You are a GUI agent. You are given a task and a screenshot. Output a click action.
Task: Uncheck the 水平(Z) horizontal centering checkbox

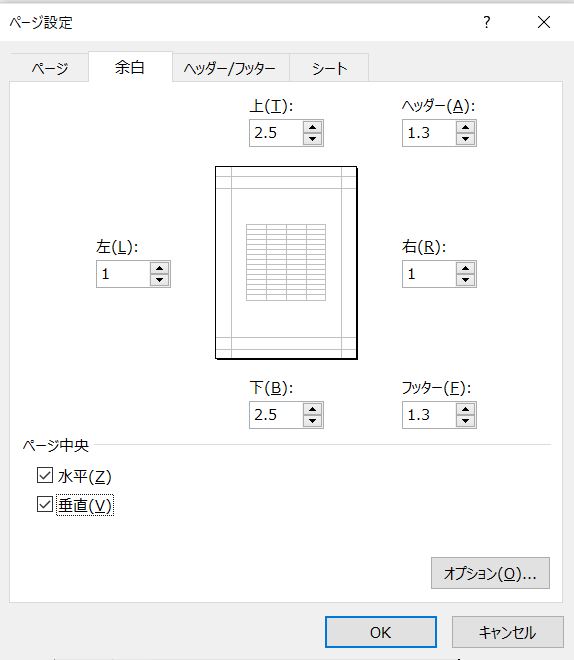coord(45,475)
